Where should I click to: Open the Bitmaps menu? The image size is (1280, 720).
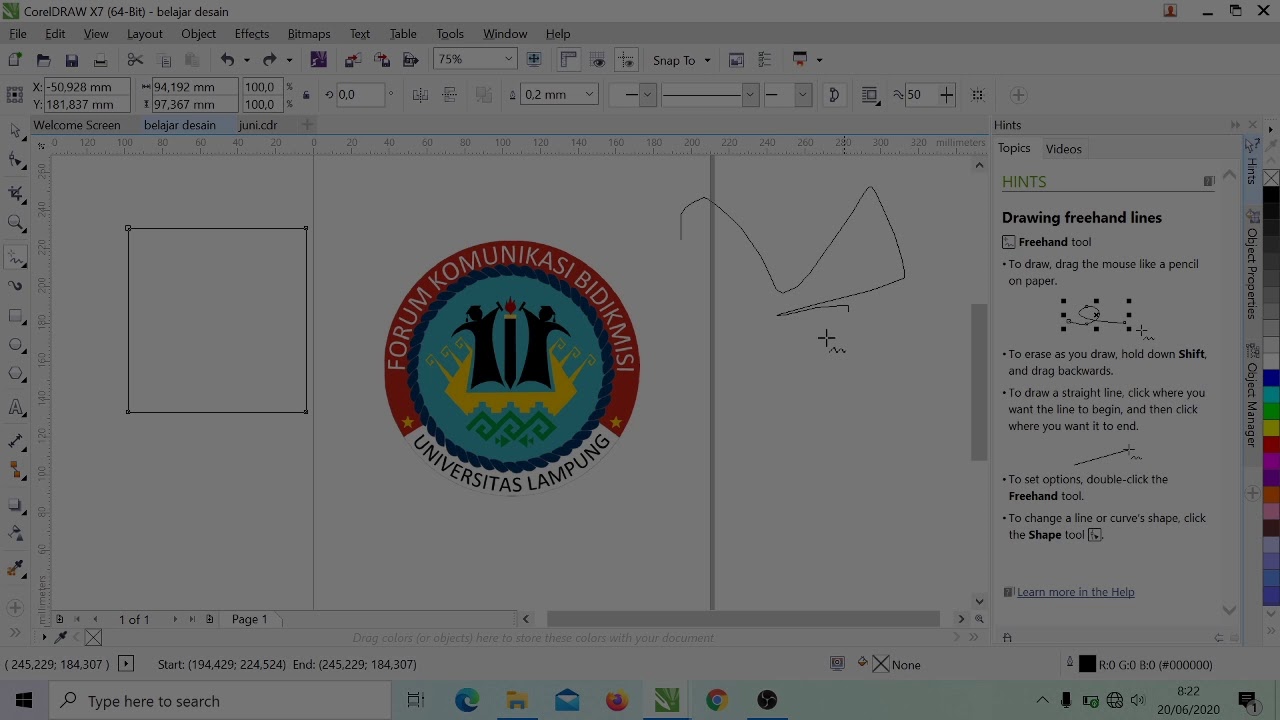(309, 33)
